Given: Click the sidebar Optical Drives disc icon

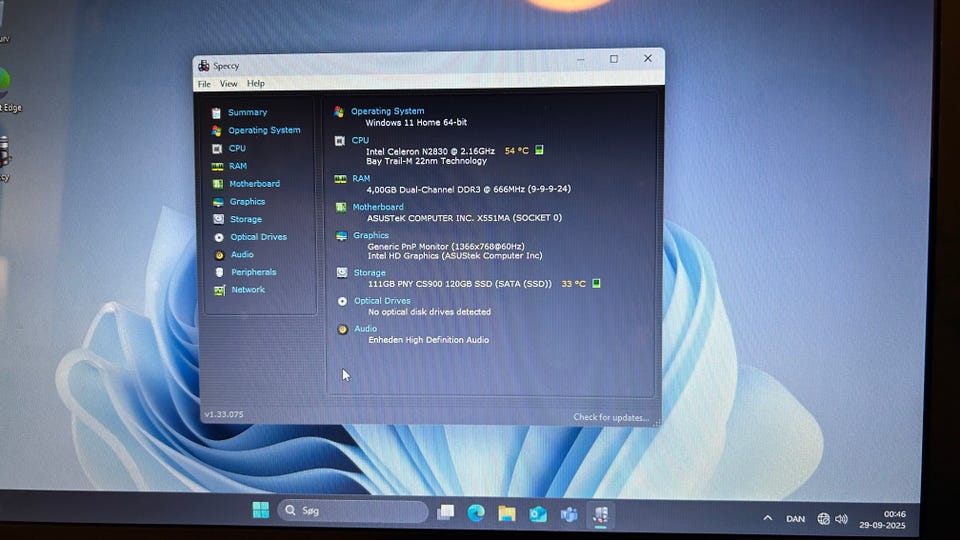Looking at the screenshot, I should pos(219,237).
